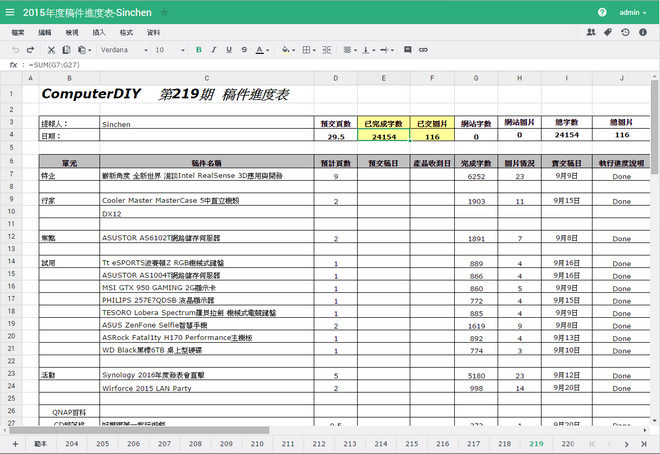
Task: Show document information icon
Action: coord(643,32)
